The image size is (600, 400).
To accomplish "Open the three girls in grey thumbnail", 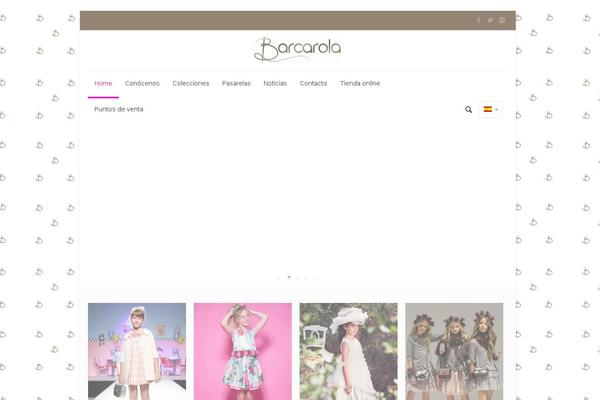I will [x=454, y=351].
